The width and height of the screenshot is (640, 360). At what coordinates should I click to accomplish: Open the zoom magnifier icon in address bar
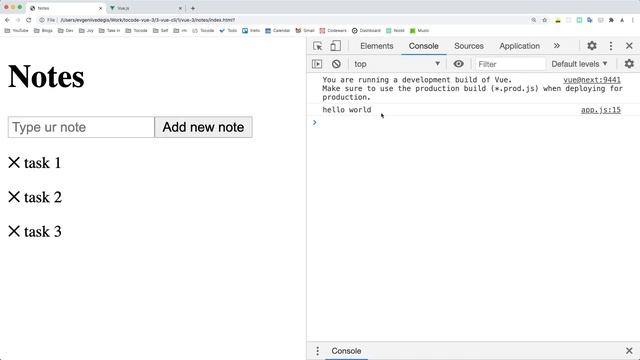tap(533, 20)
